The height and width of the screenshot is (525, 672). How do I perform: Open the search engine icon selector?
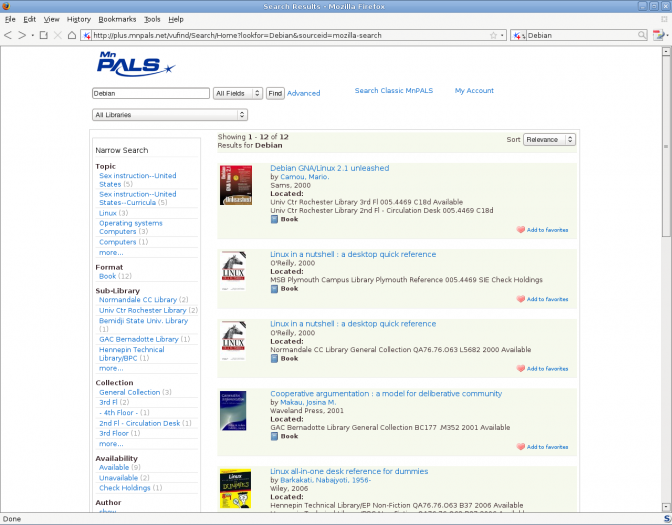point(519,36)
